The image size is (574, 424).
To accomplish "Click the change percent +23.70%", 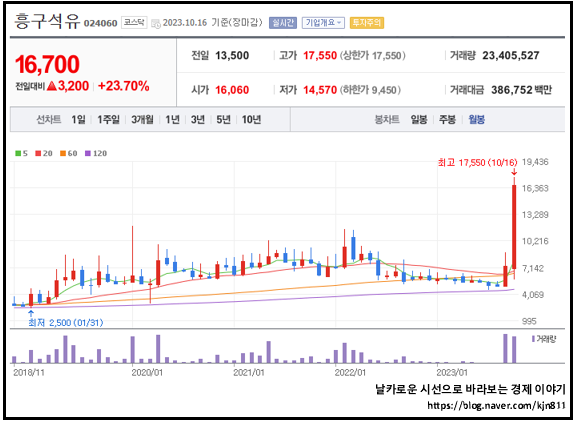I will [x=124, y=86].
